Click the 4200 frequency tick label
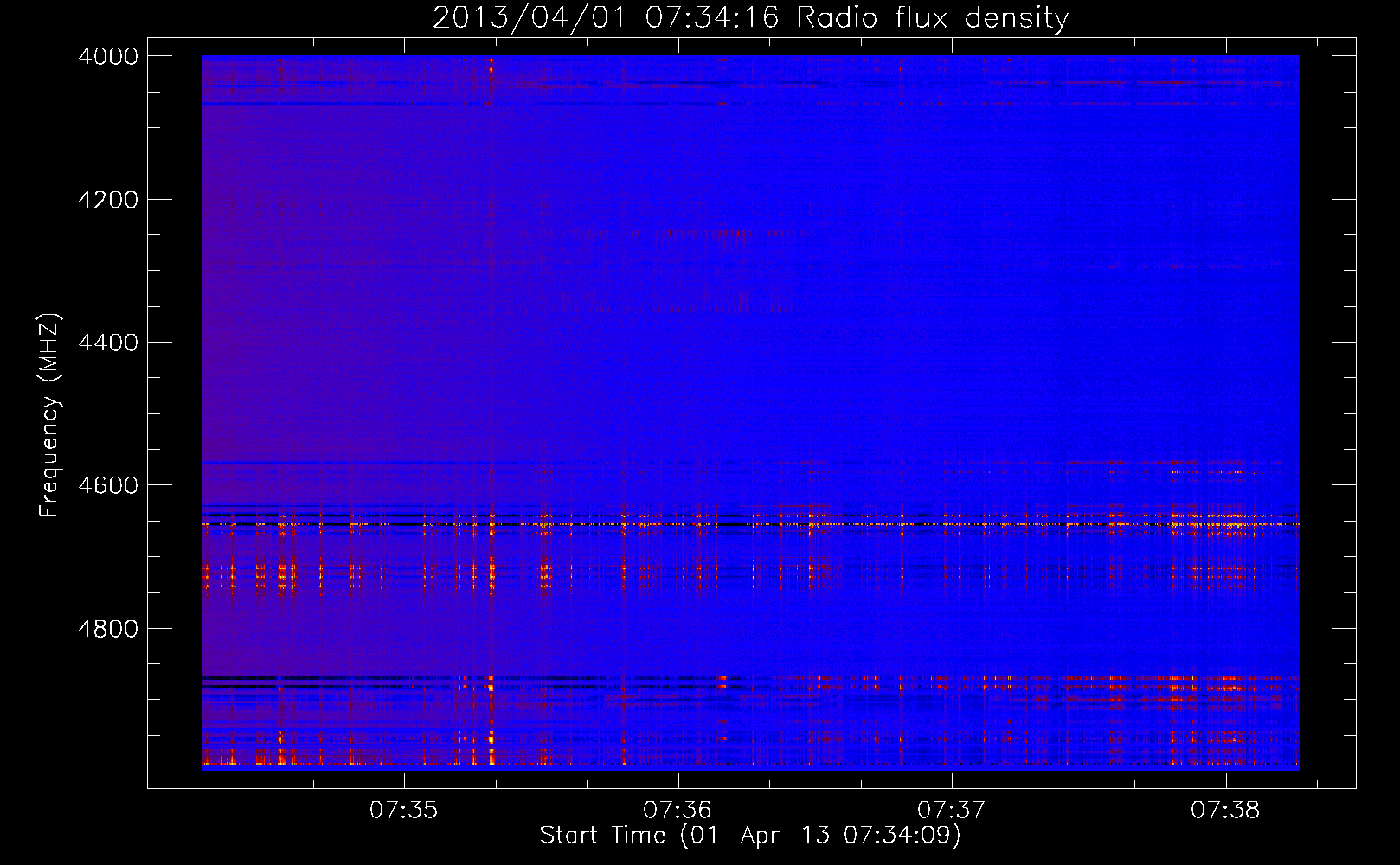1400x865 pixels. (108, 200)
